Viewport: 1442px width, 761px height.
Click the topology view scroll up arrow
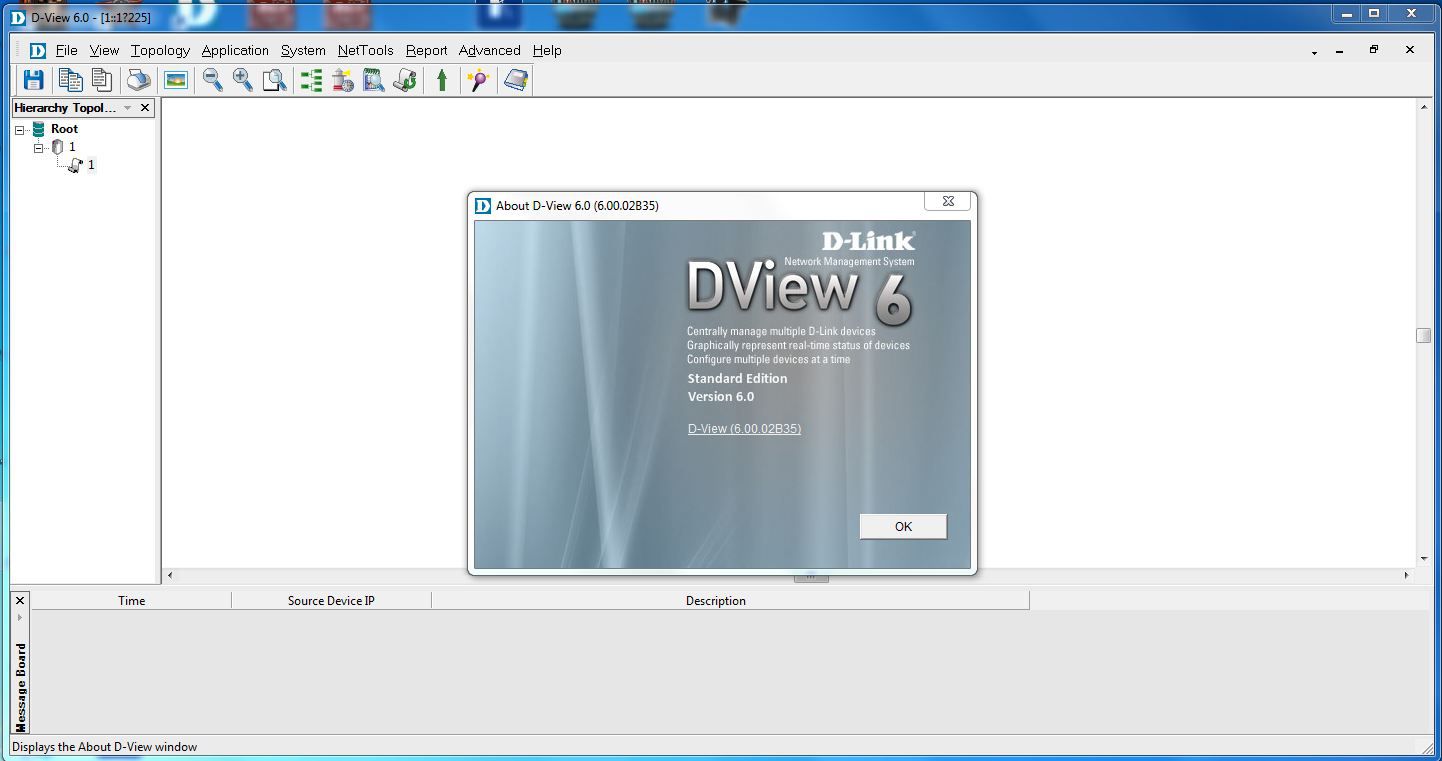1423,106
